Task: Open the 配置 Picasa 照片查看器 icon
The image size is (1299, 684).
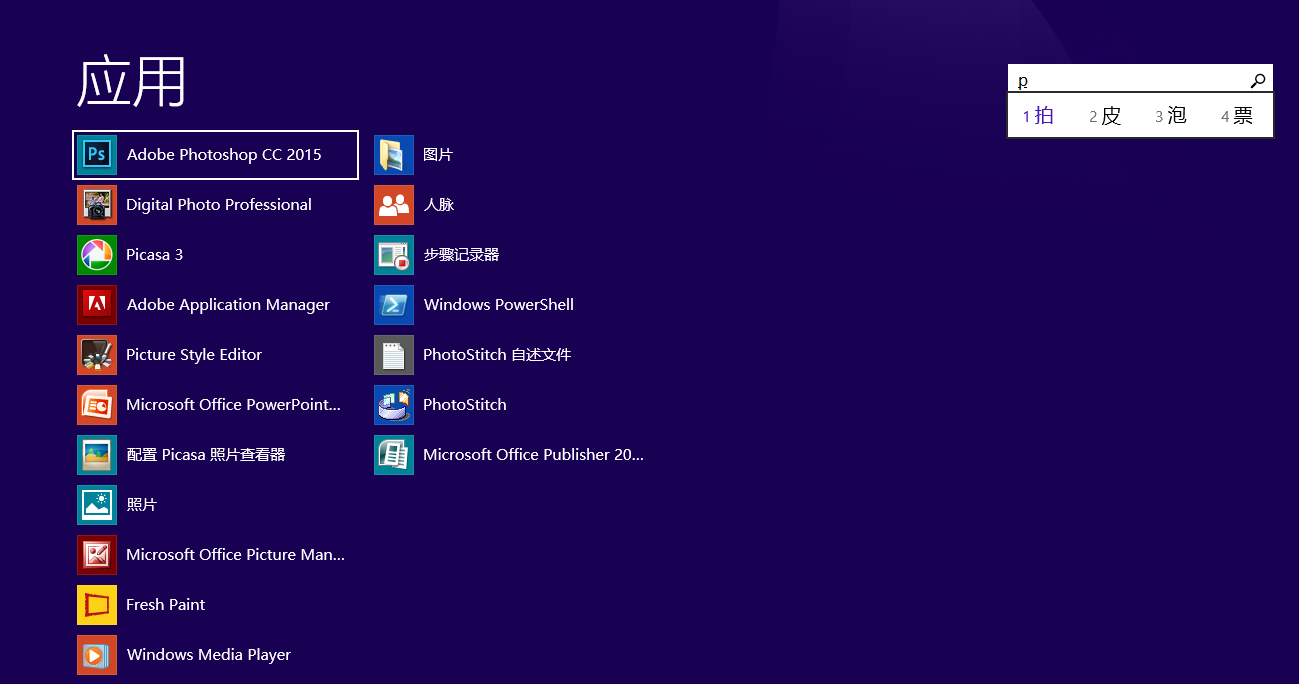Action: (x=97, y=455)
